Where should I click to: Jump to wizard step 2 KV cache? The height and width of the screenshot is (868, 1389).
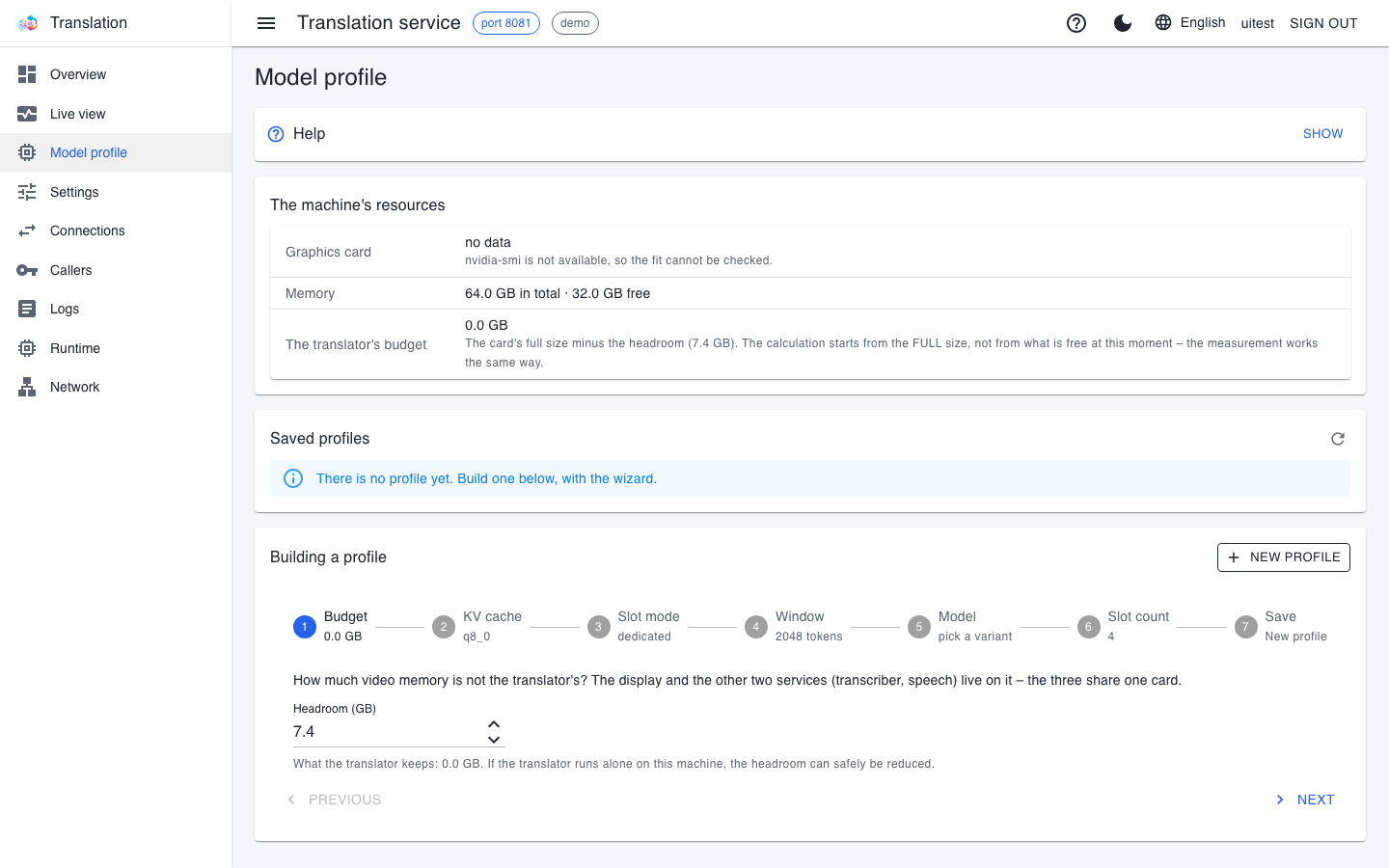[477, 626]
